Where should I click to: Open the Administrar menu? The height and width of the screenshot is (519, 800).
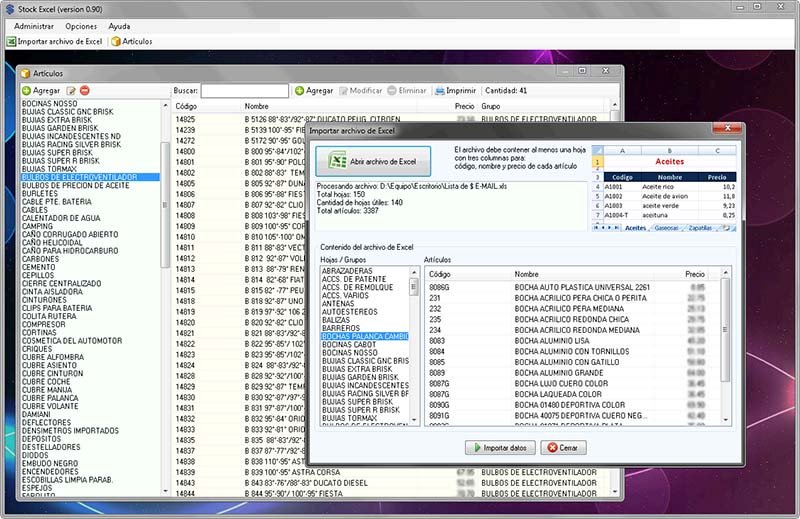[34, 26]
